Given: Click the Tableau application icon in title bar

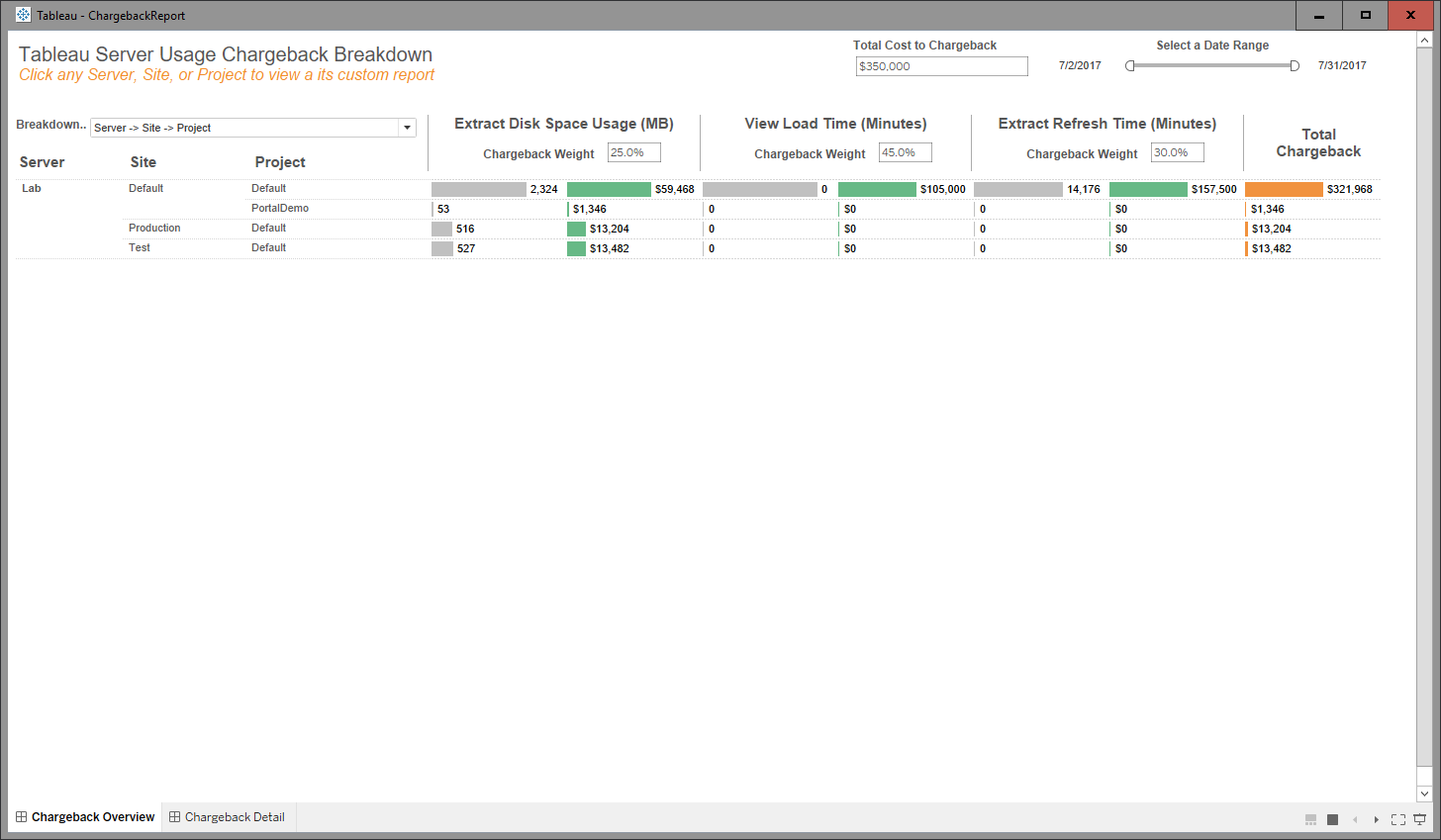Looking at the screenshot, I should [x=23, y=15].
